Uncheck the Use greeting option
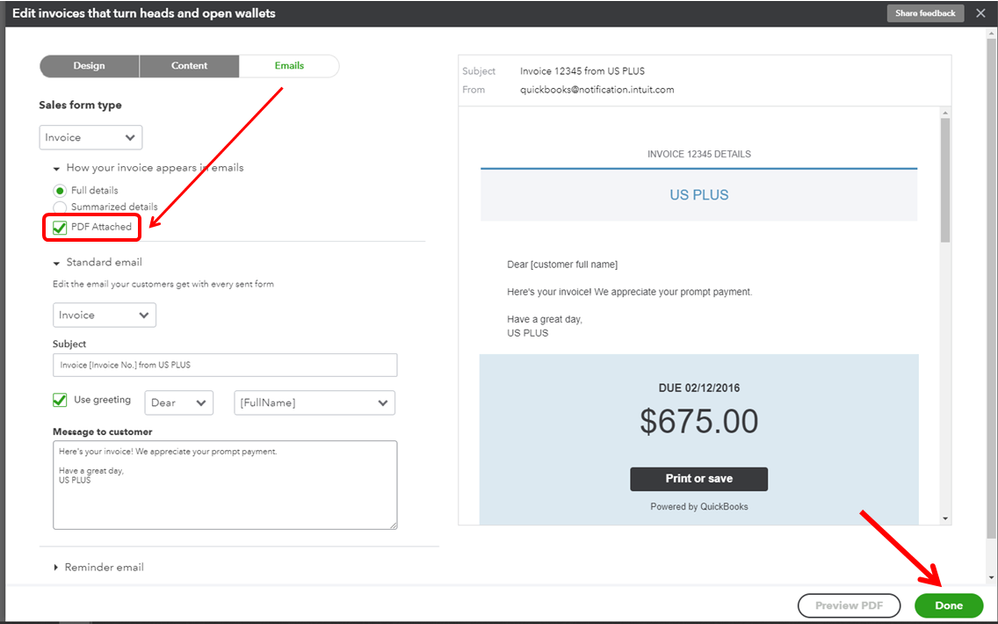The width and height of the screenshot is (998, 624). (x=60, y=400)
